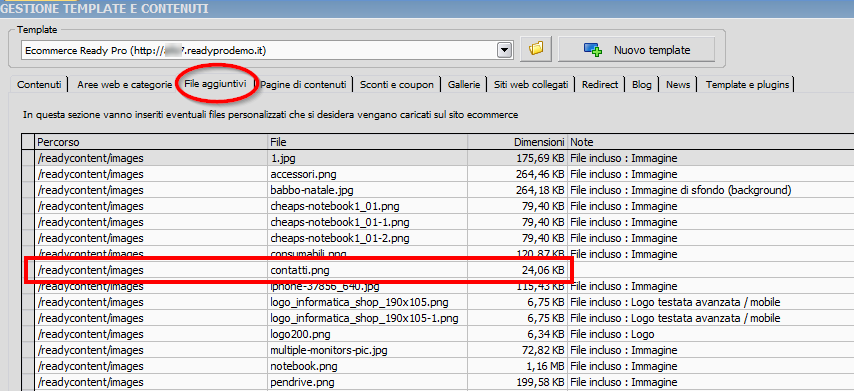Viewport: 854px width, 391px height.
Task: Click the 24,06 KB size cell
Action: (x=518, y=270)
